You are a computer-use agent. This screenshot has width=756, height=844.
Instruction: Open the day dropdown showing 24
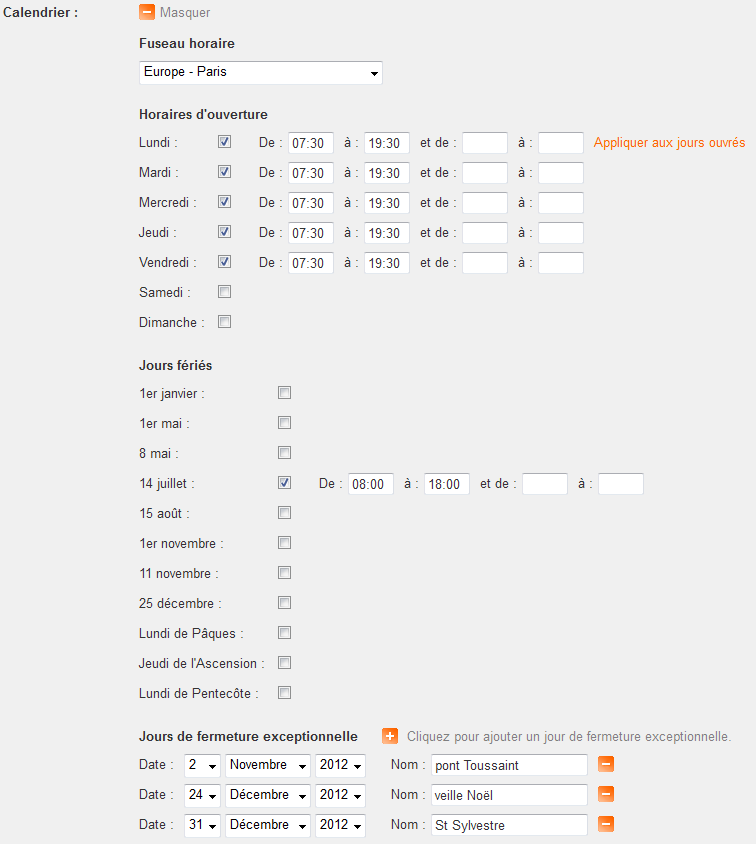coord(202,796)
